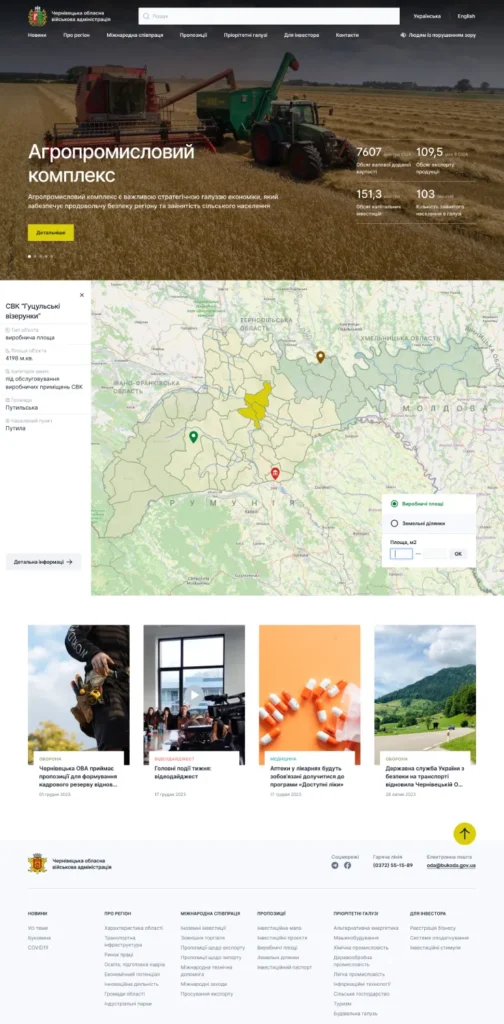The width and height of the screenshot is (504, 1024).
Task: Open the Пріоритетні галузі header menu
Action: 245,35
